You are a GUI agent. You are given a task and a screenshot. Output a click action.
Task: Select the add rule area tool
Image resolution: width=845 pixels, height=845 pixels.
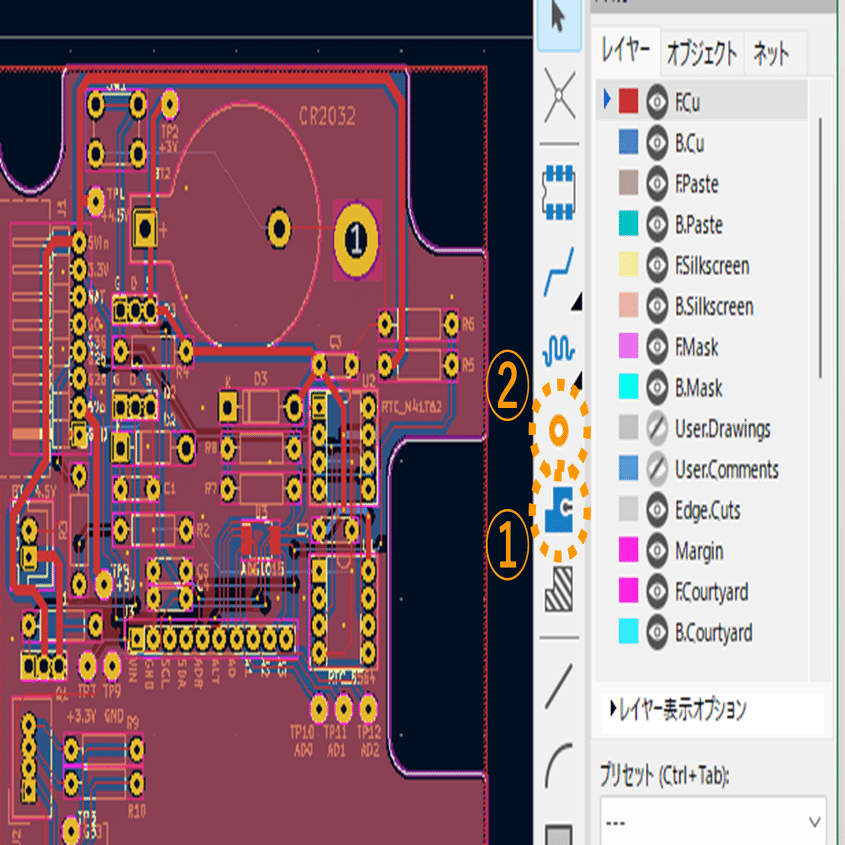[x=559, y=589]
